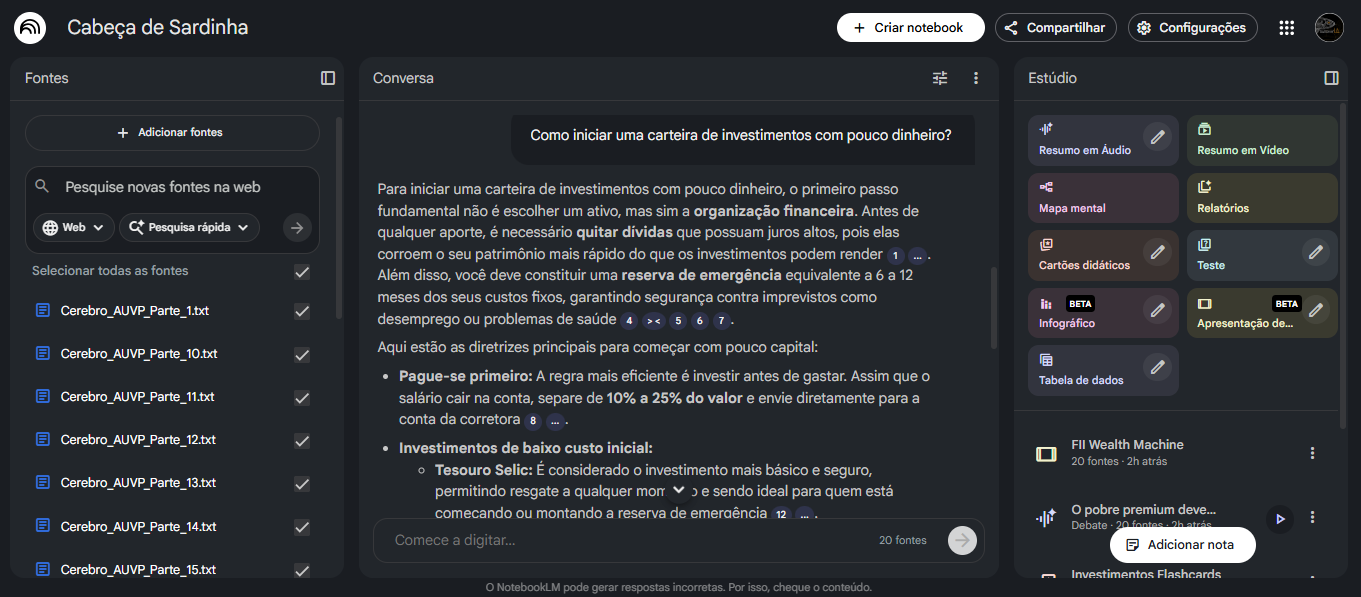
Task: Uncheck the Cerebro_AUVP_Parte_1.txt source
Action: (302, 311)
